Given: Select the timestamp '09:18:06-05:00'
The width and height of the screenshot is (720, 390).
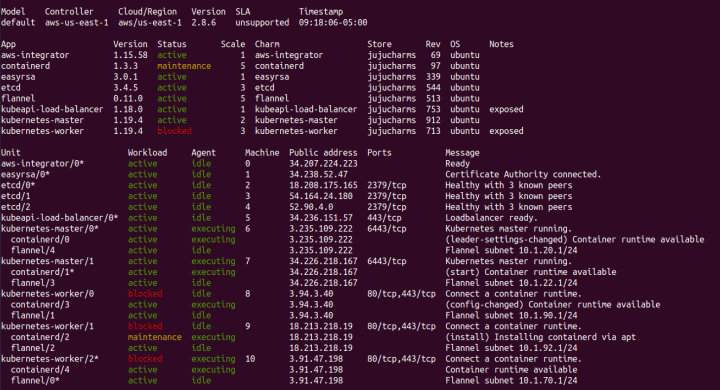Looking at the screenshot, I should [333, 23].
